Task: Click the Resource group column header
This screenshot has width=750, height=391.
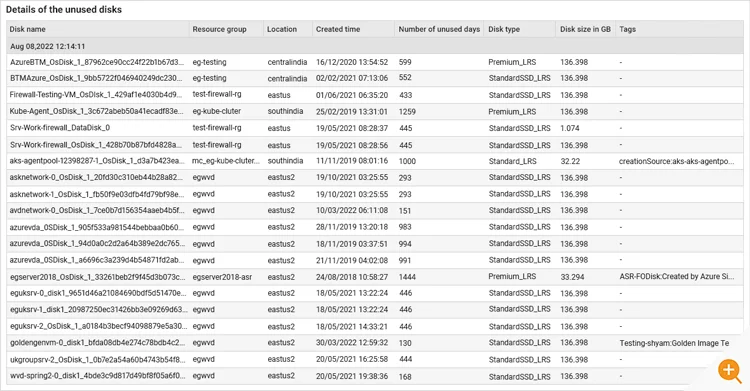Action: coord(219,29)
